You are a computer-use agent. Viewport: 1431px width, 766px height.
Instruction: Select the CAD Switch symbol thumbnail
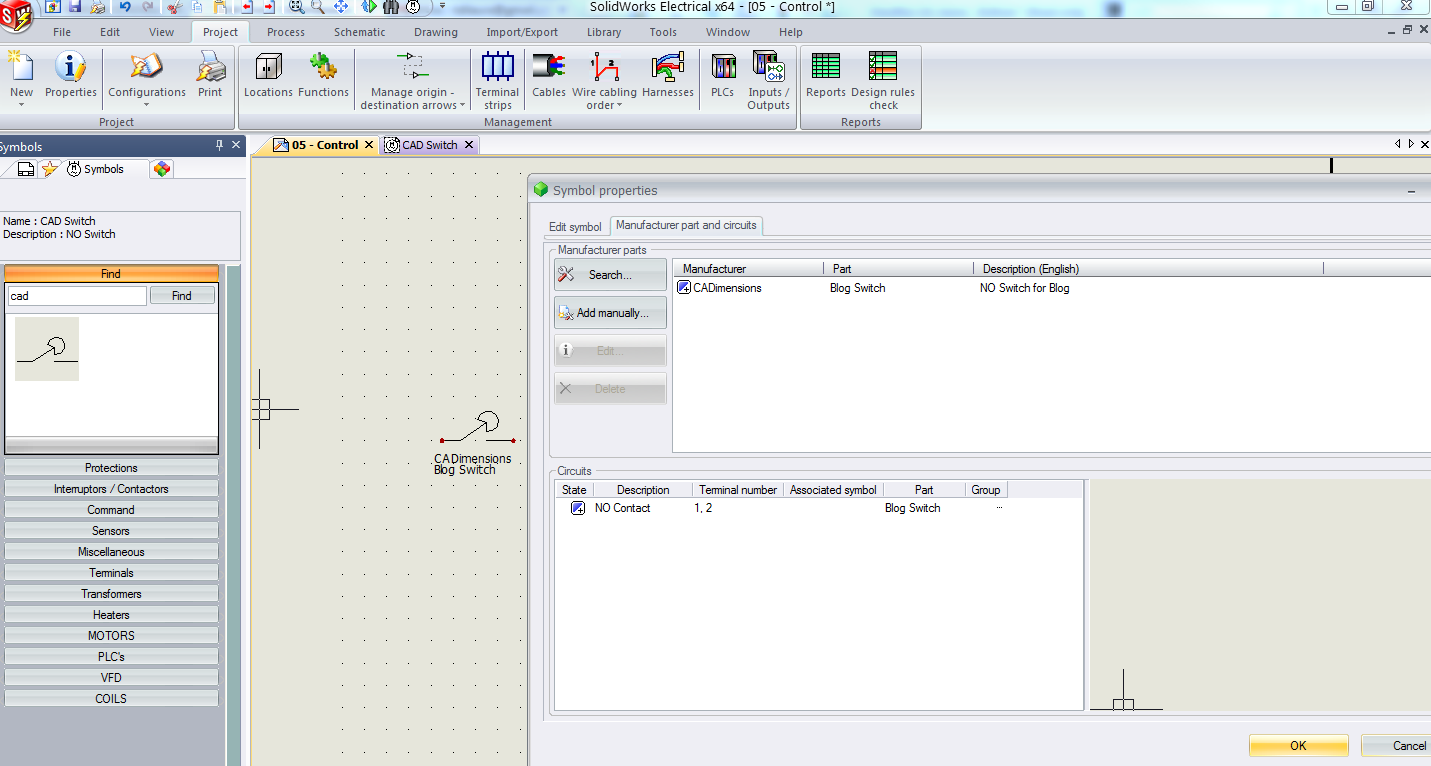(47, 349)
